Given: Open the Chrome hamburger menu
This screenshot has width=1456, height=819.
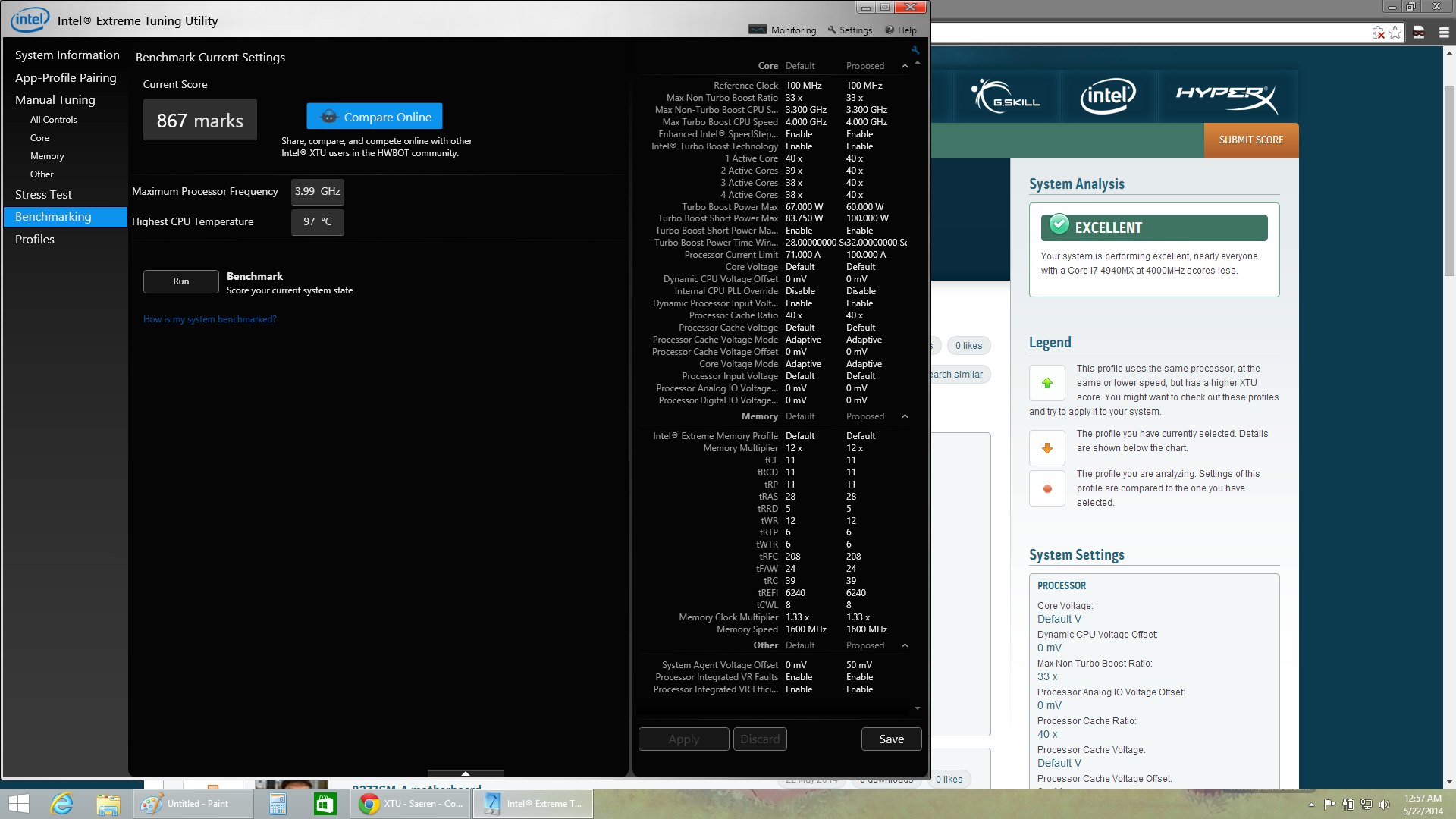Looking at the screenshot, I should tap(1444, 33).
